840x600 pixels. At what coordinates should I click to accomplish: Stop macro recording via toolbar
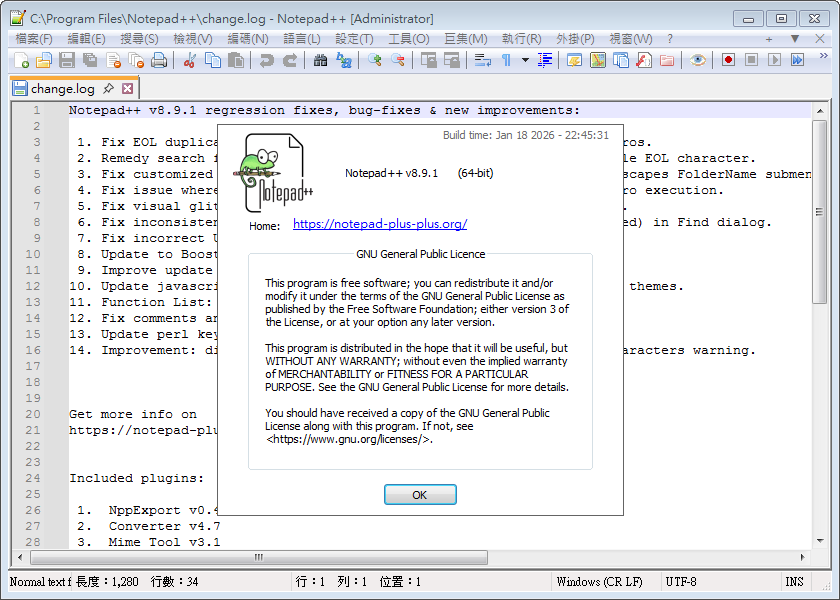pyautogui.click(x=752, y=60)
